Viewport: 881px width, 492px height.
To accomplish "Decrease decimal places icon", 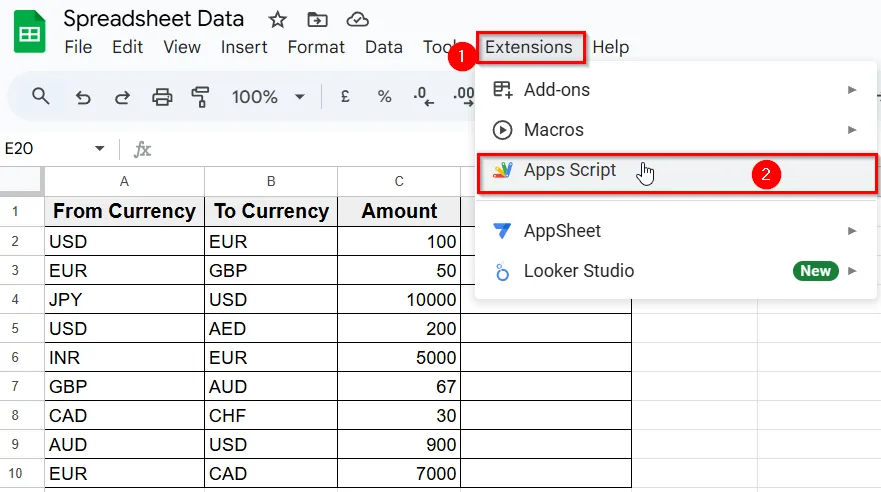I will click(423, 97).
